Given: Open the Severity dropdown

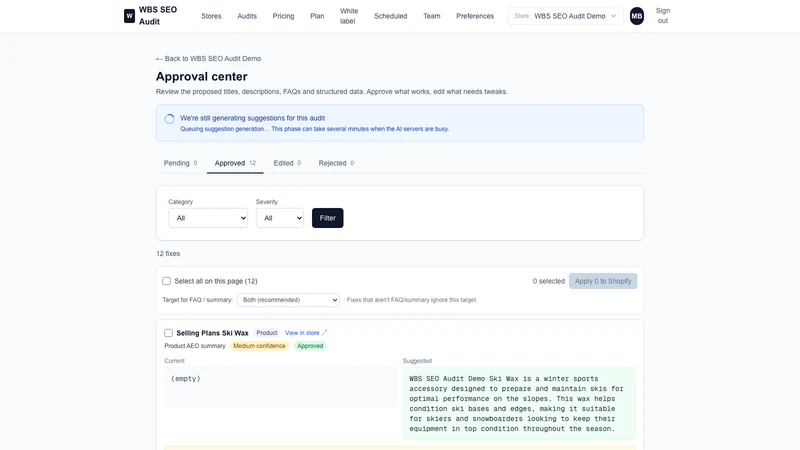Looking at the screenshot, I should coord(280,218).
